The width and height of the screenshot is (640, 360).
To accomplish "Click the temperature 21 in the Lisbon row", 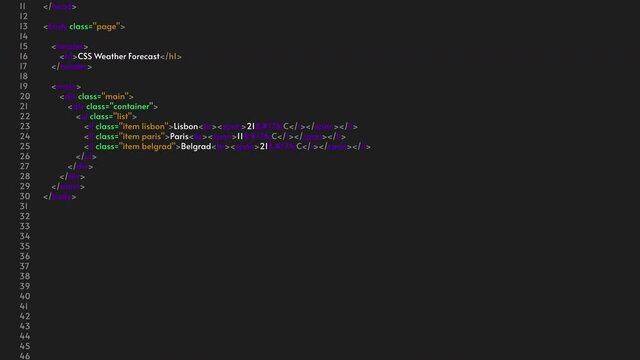I will (x=251, y=127).
